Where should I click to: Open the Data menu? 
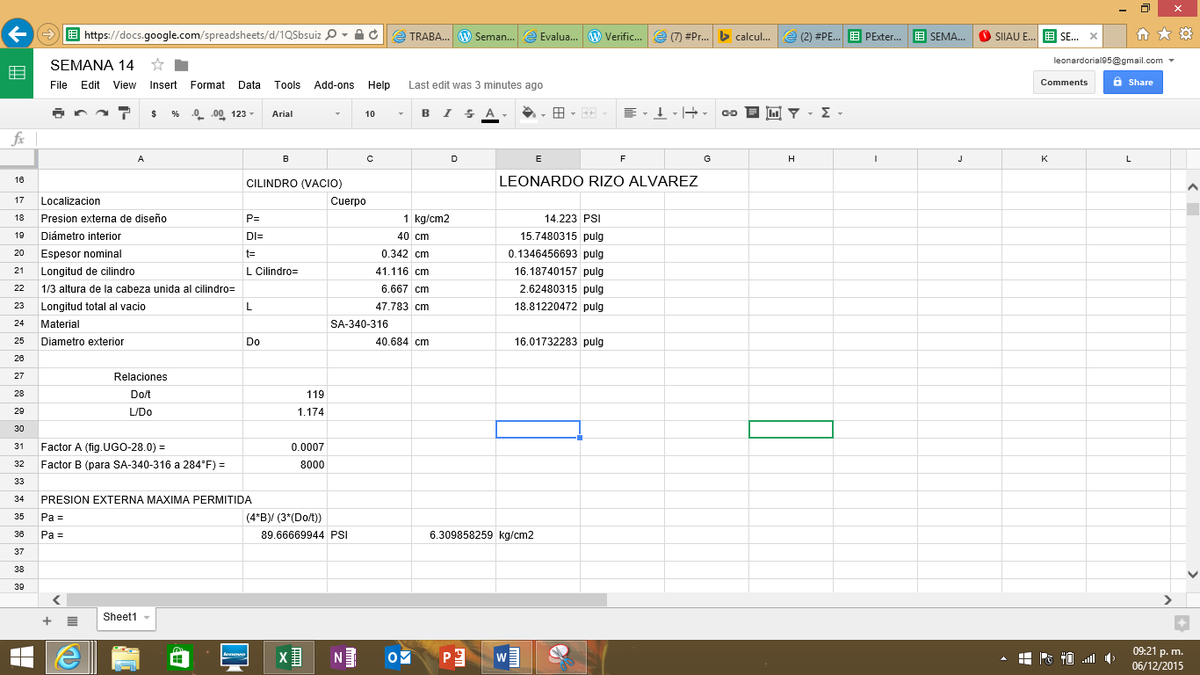[x=249, y=85]
